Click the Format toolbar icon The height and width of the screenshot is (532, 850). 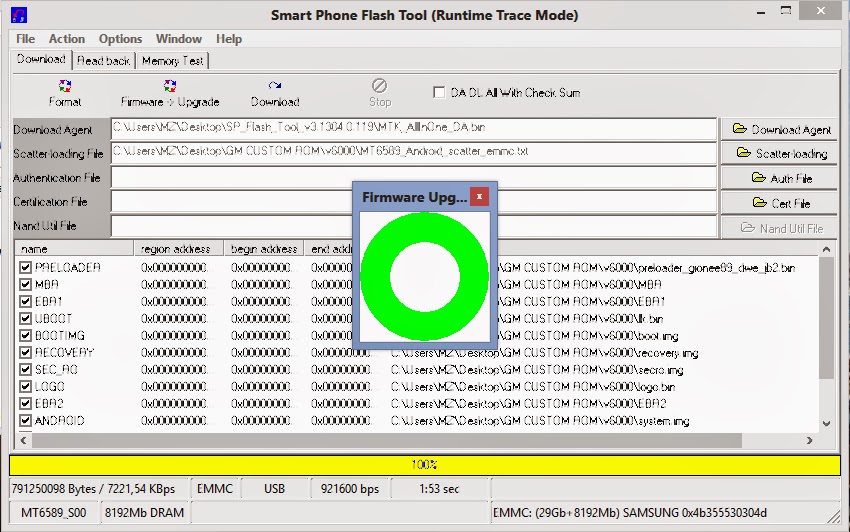tap(65, 93)
